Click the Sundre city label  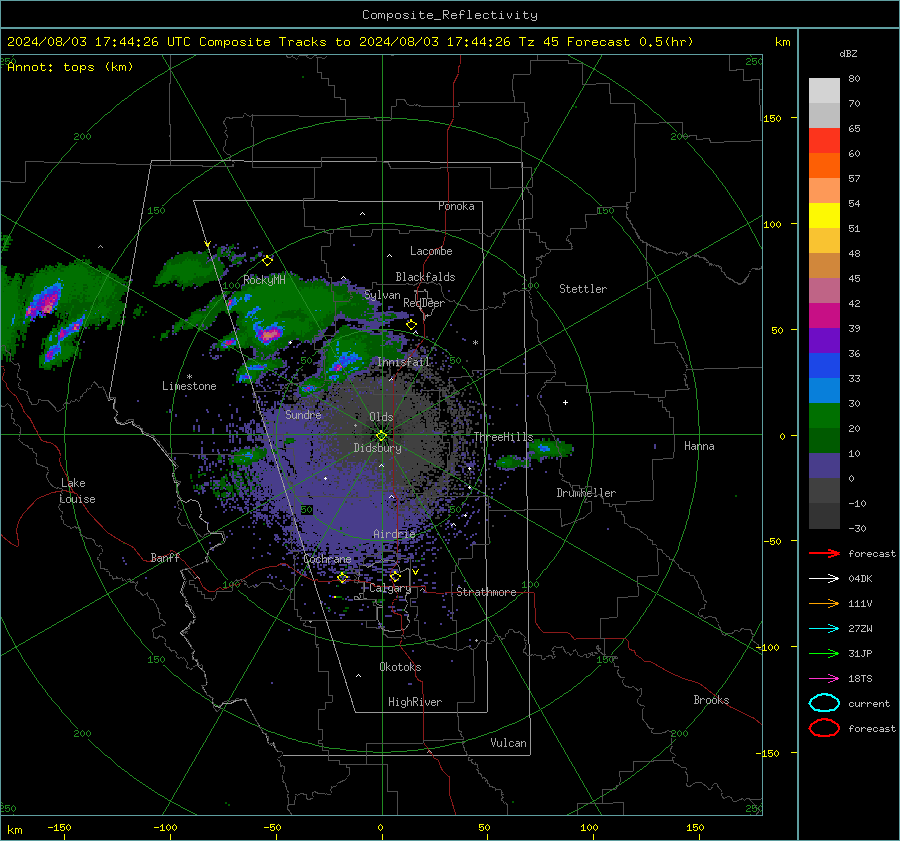pos(303,414)
